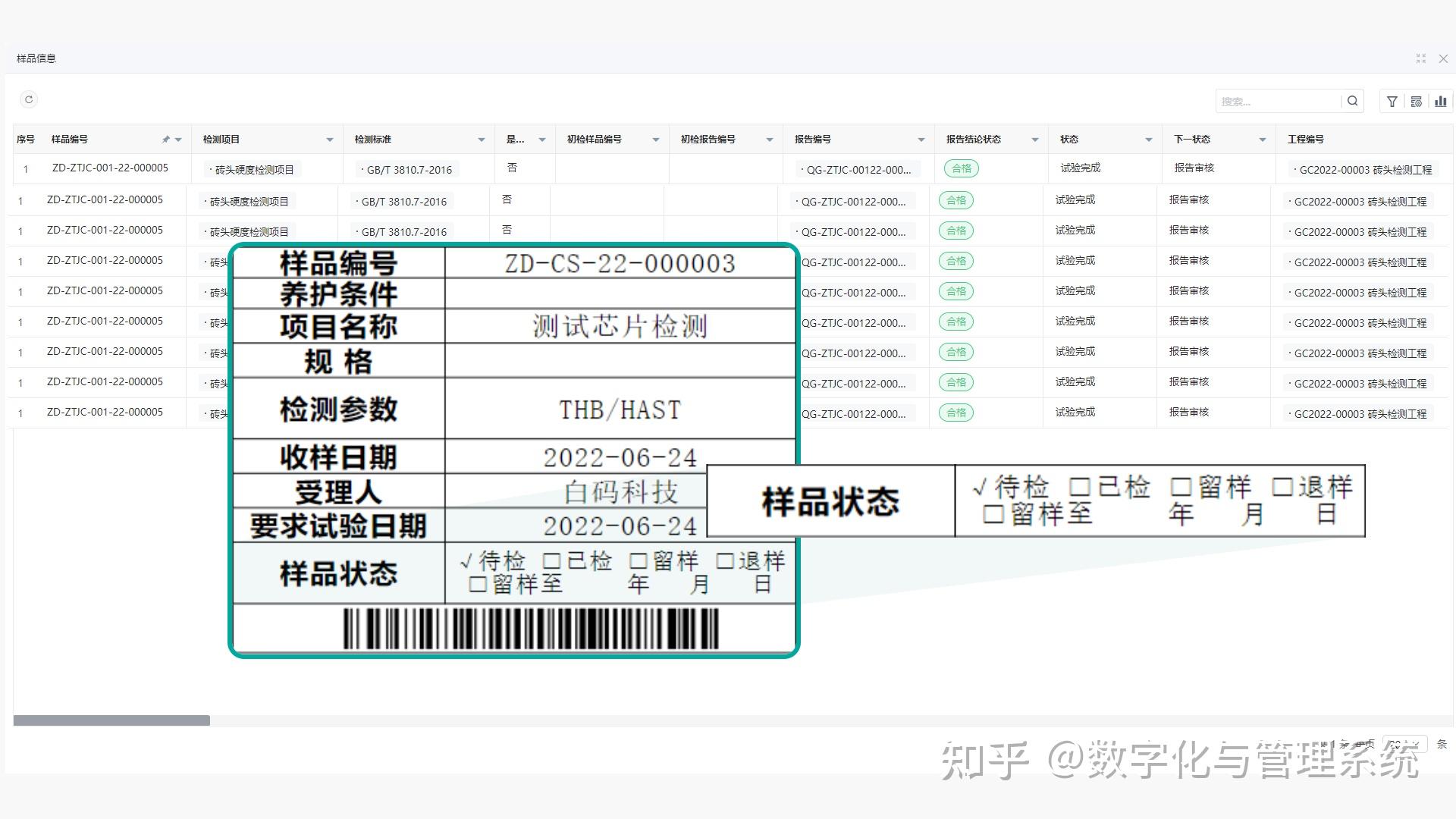Image resolution: width=1456 pixels, height=819 pixels.
Task: Open the 初检样品编号 column dropdown
Action: click(x=656, y=140)
